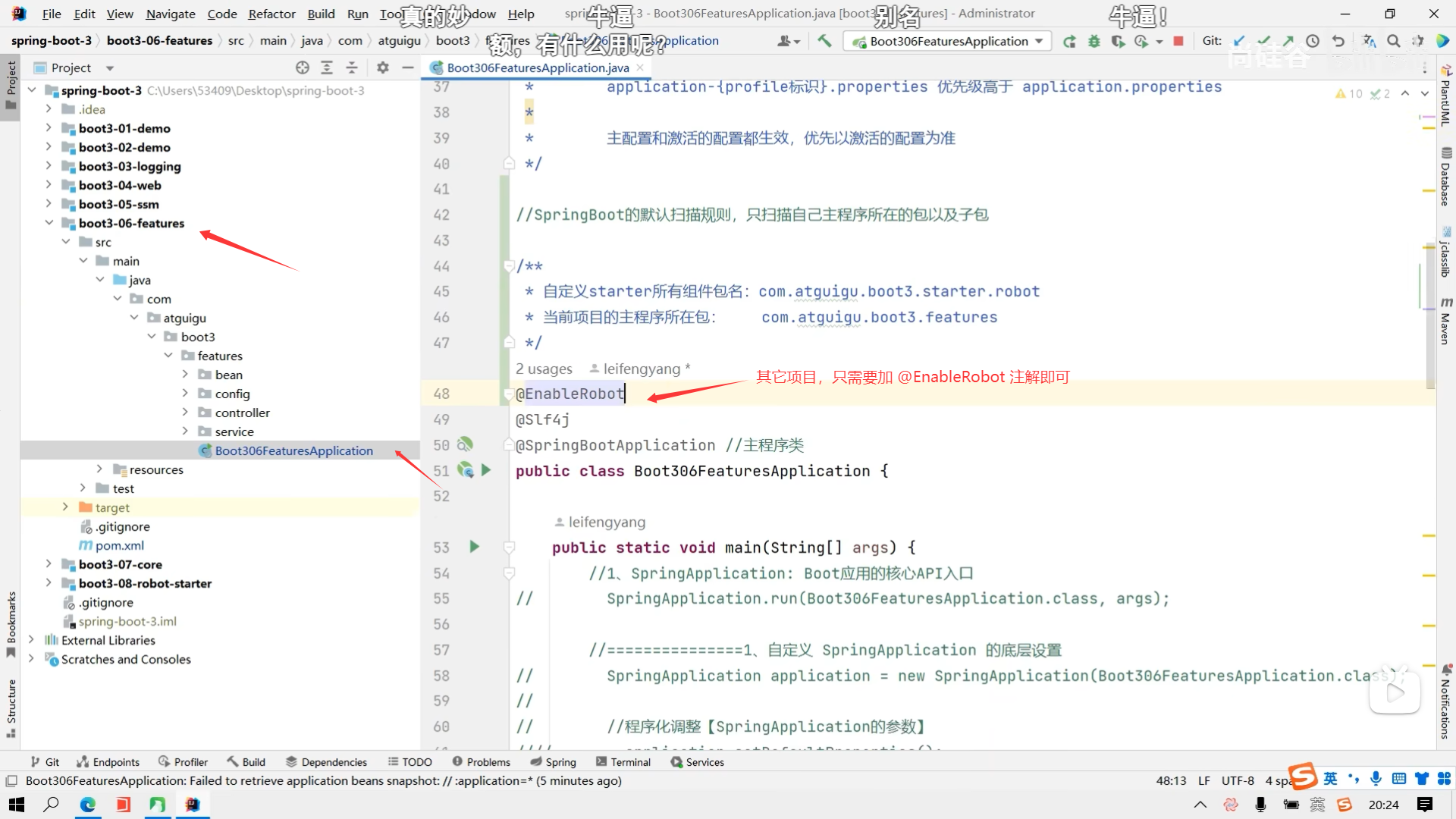Viewport: 1456px width, 819px height.
Task: Collapse the boot3-06-features module
Action: [49, 223]
